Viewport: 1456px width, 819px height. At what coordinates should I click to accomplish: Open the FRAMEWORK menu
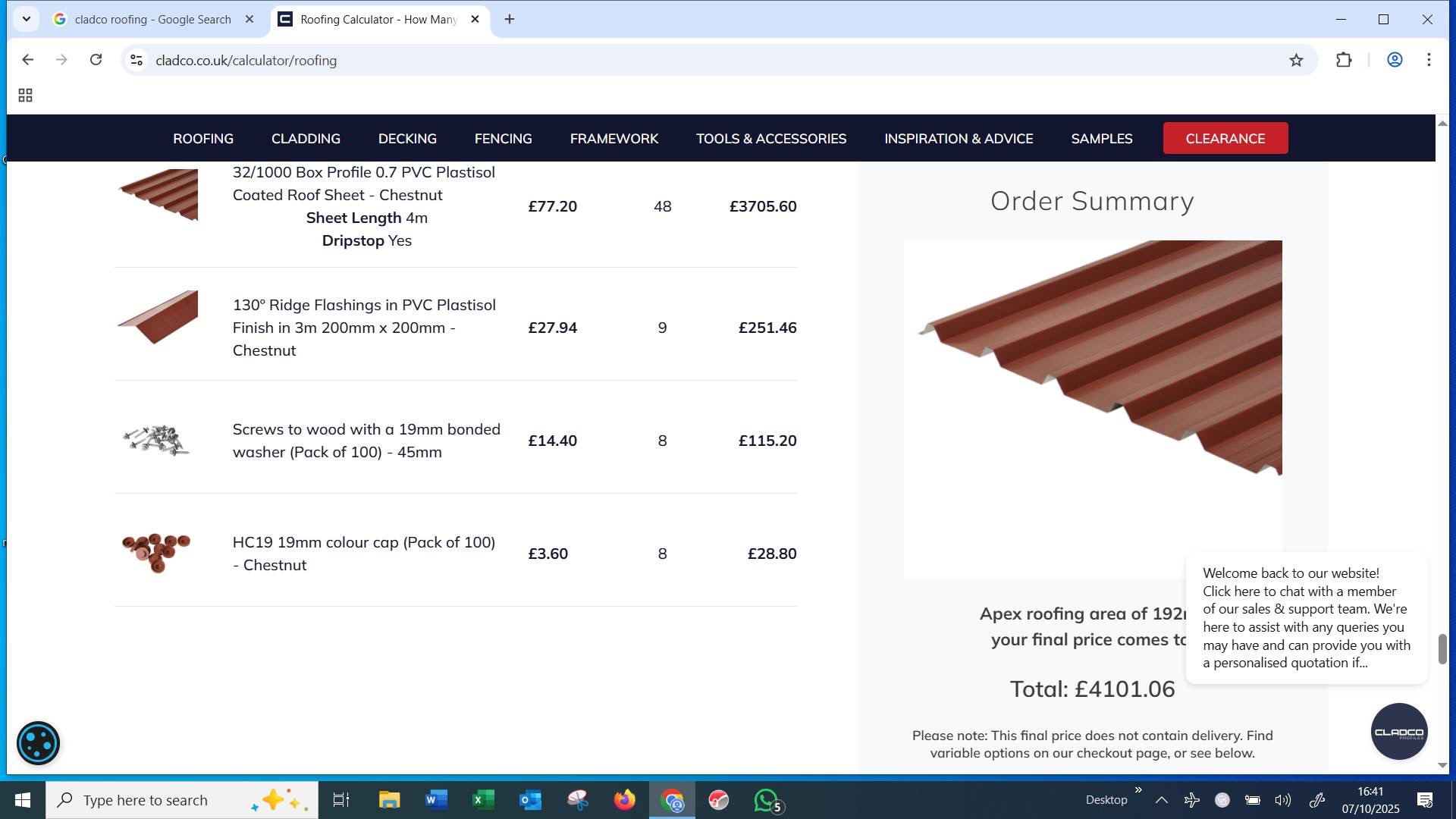click(614, 139)
